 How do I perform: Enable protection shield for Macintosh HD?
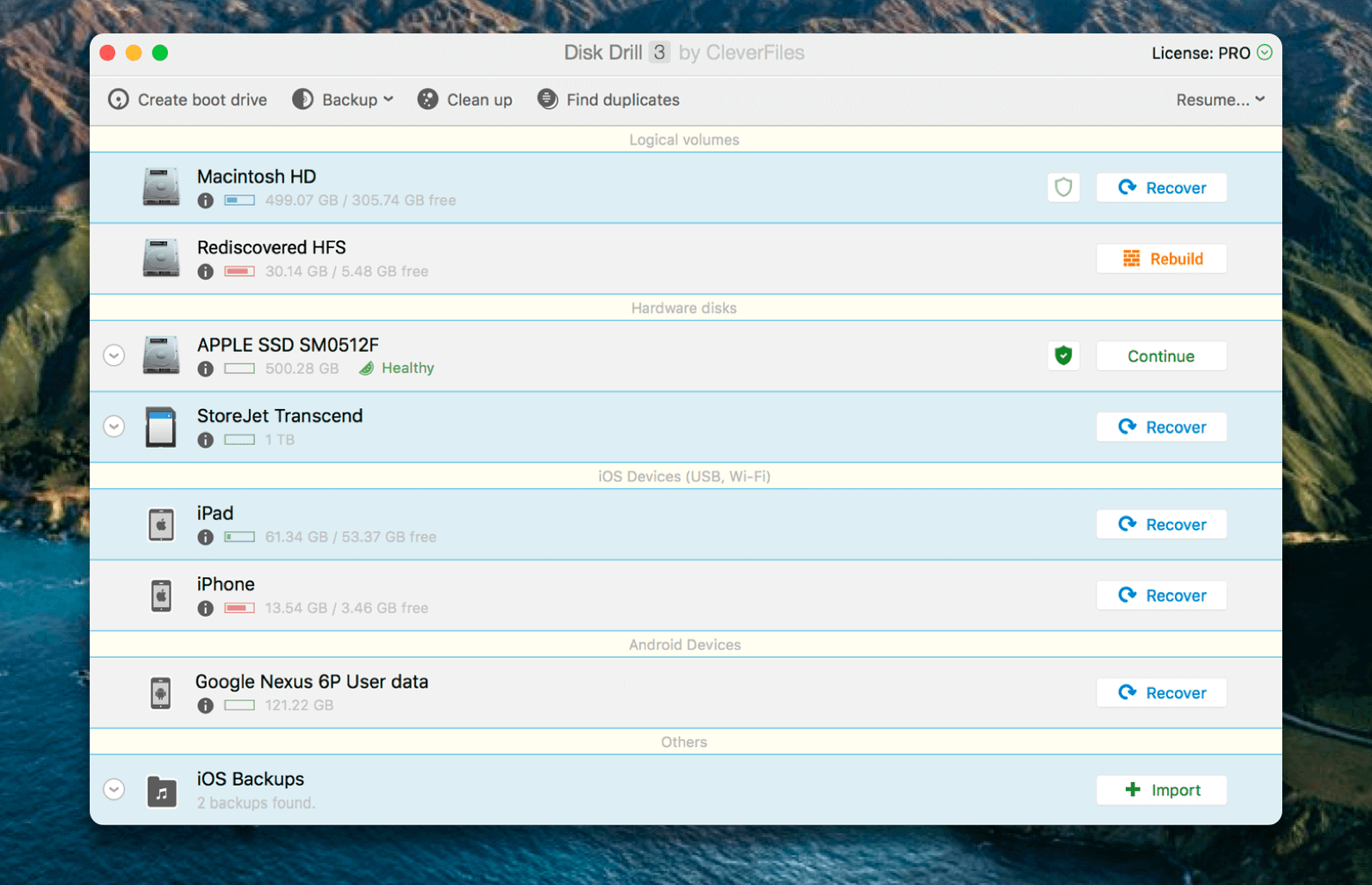point(1063,187)
